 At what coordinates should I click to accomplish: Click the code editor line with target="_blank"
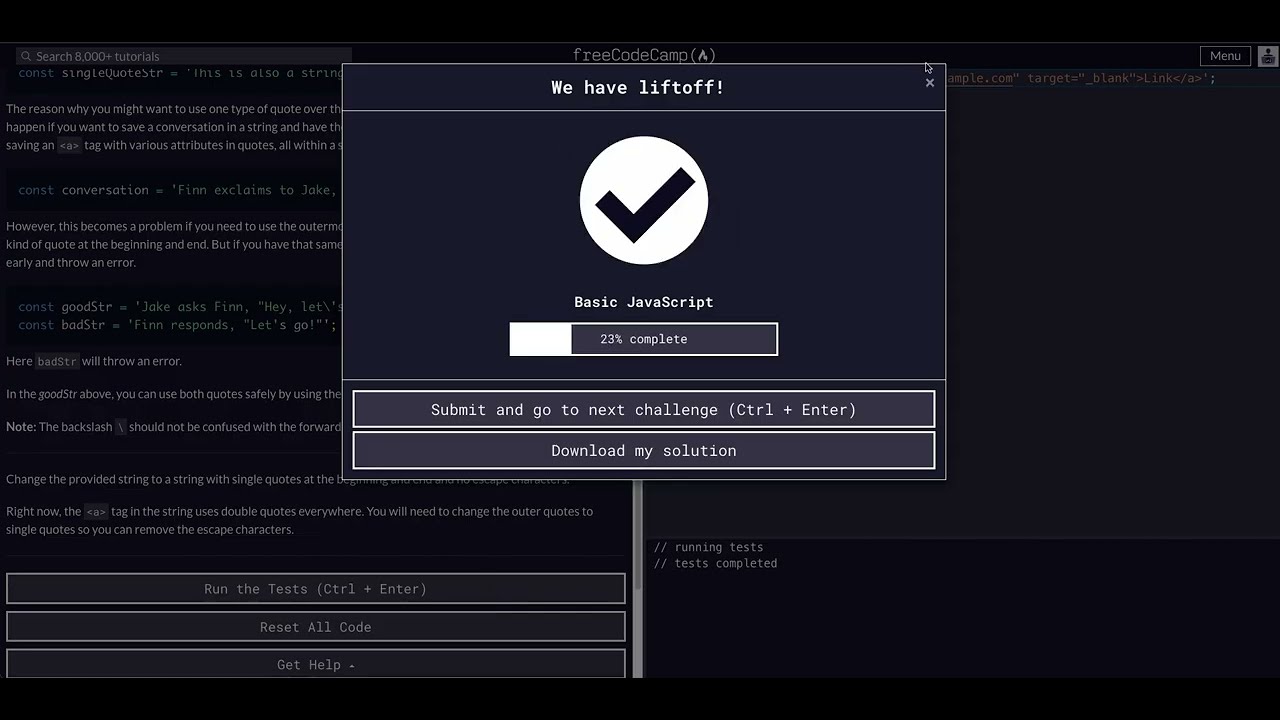click(1081, 78)
